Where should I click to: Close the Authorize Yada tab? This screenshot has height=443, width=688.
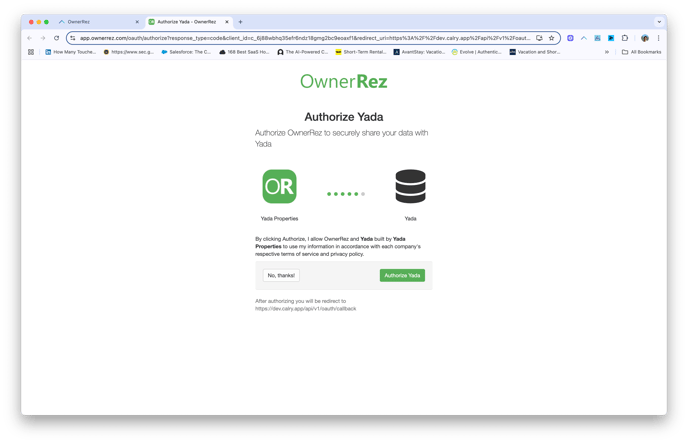click(x=227, y=22)
